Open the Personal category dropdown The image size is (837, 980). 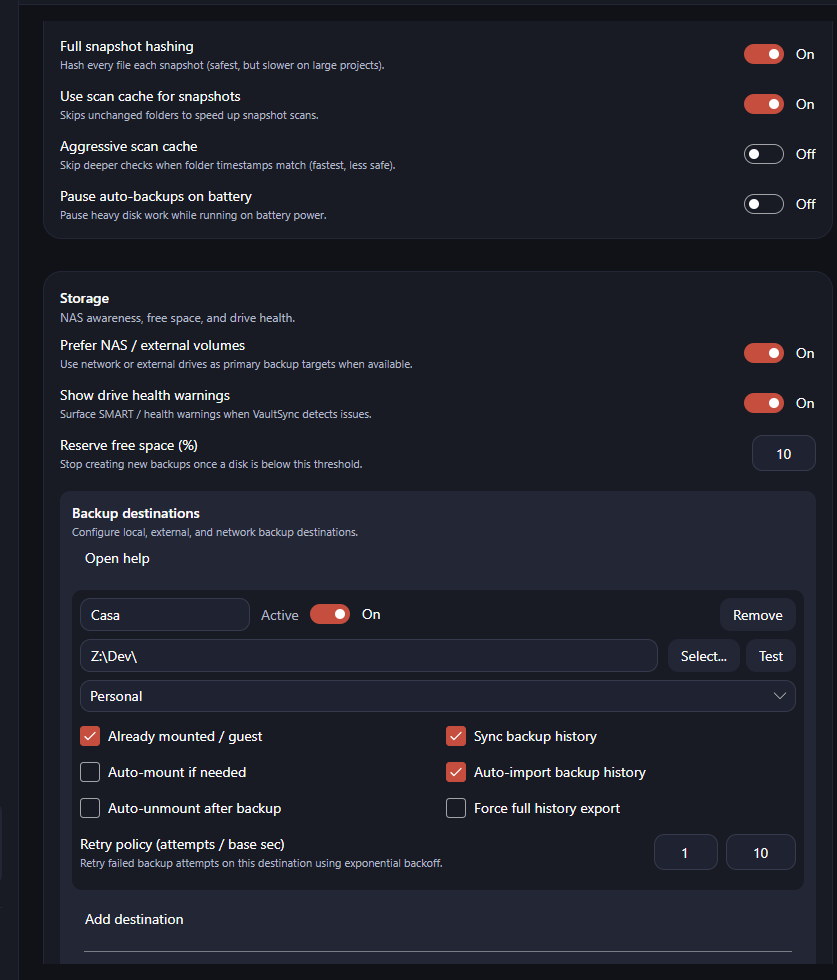[437, 695]
